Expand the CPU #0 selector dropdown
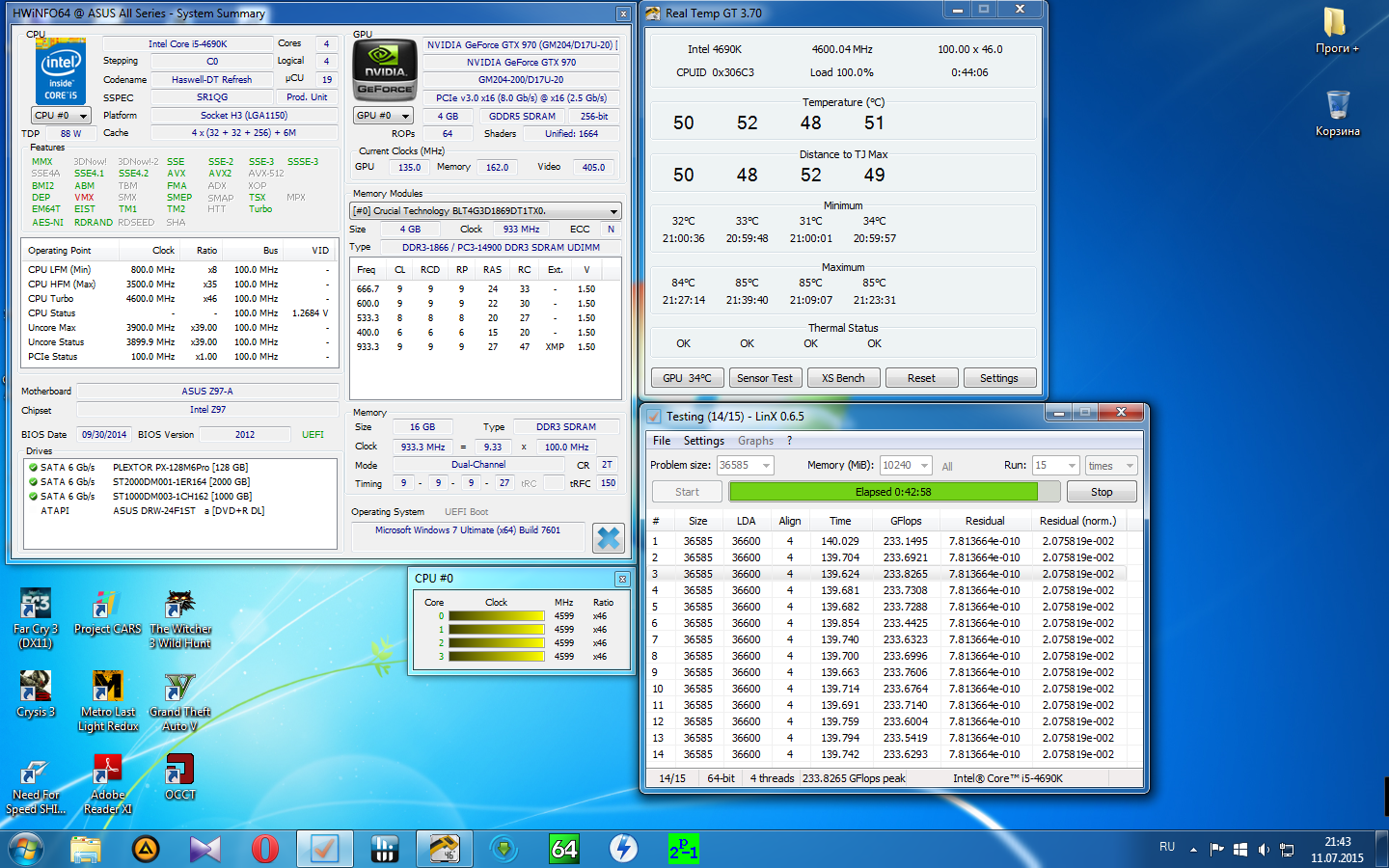The width and height of the screenshot is (1389, 868). [62, 116]
